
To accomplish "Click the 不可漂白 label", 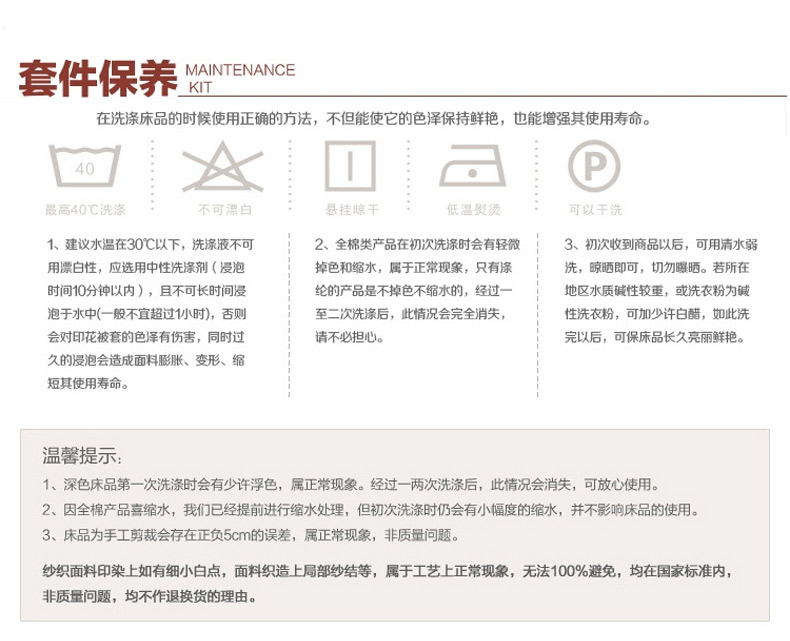I will tap(225, 210).
